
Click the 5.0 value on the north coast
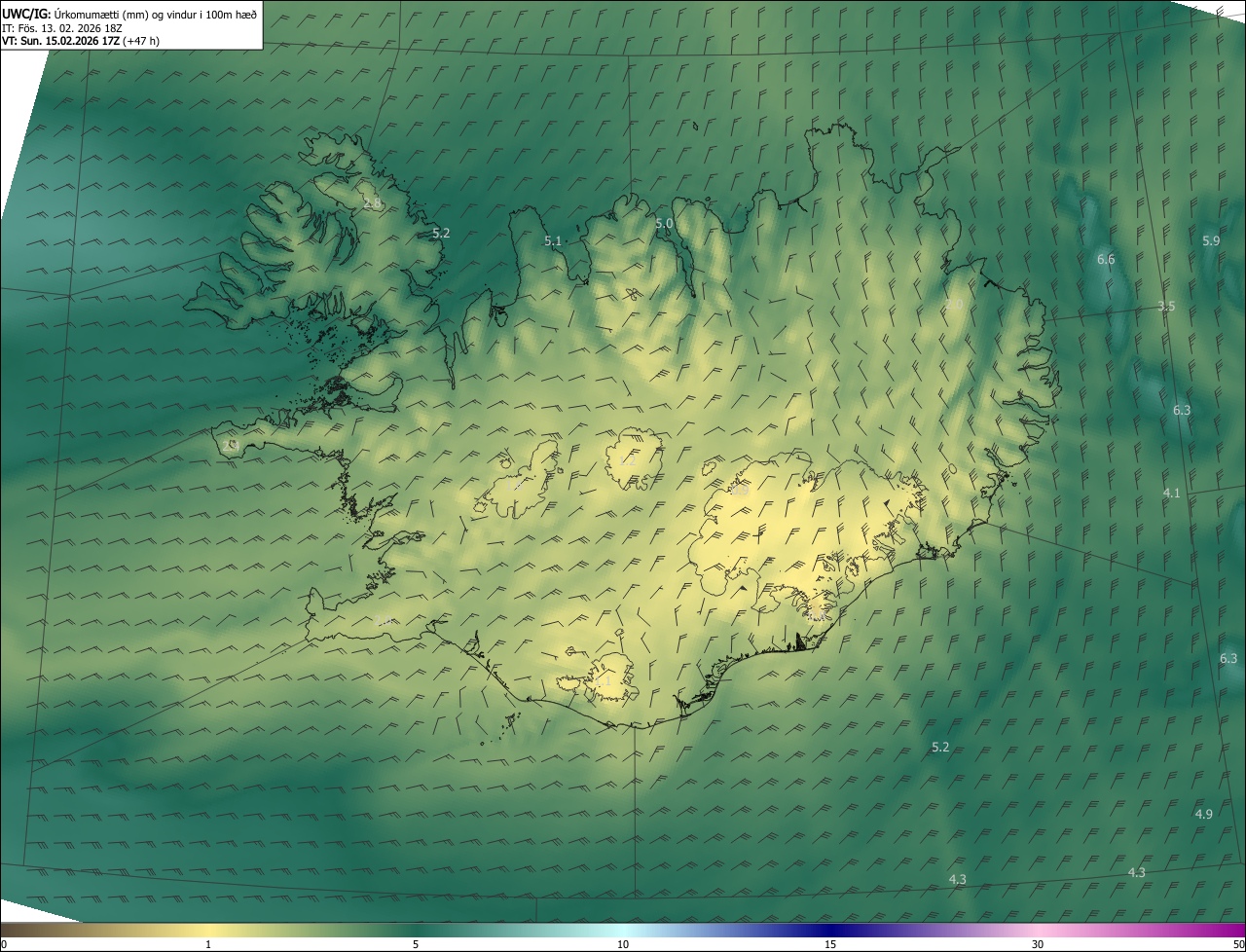coord(664,223)
